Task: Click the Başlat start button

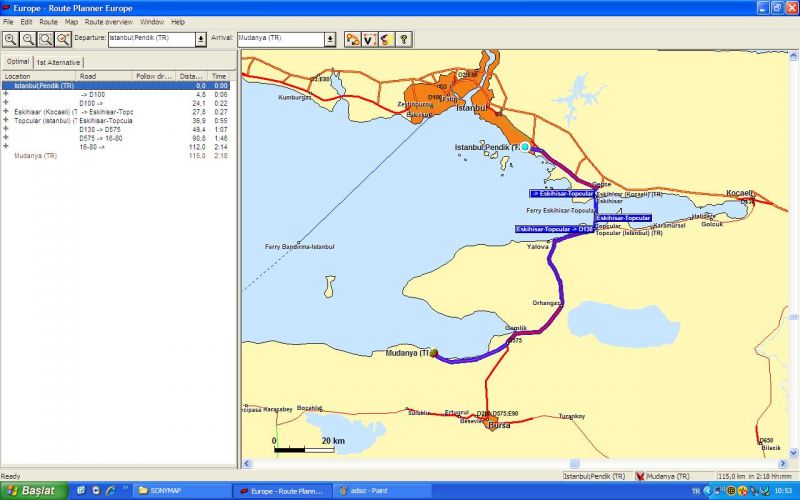Action: (x=34, y=491)
